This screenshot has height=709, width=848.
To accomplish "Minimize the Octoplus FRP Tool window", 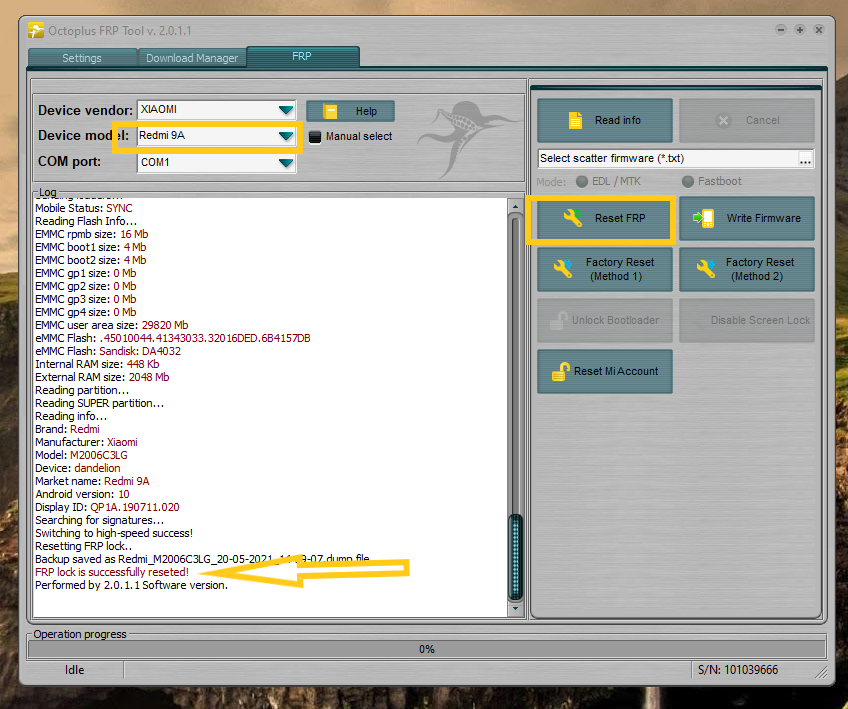I will [x=780, y=30].
